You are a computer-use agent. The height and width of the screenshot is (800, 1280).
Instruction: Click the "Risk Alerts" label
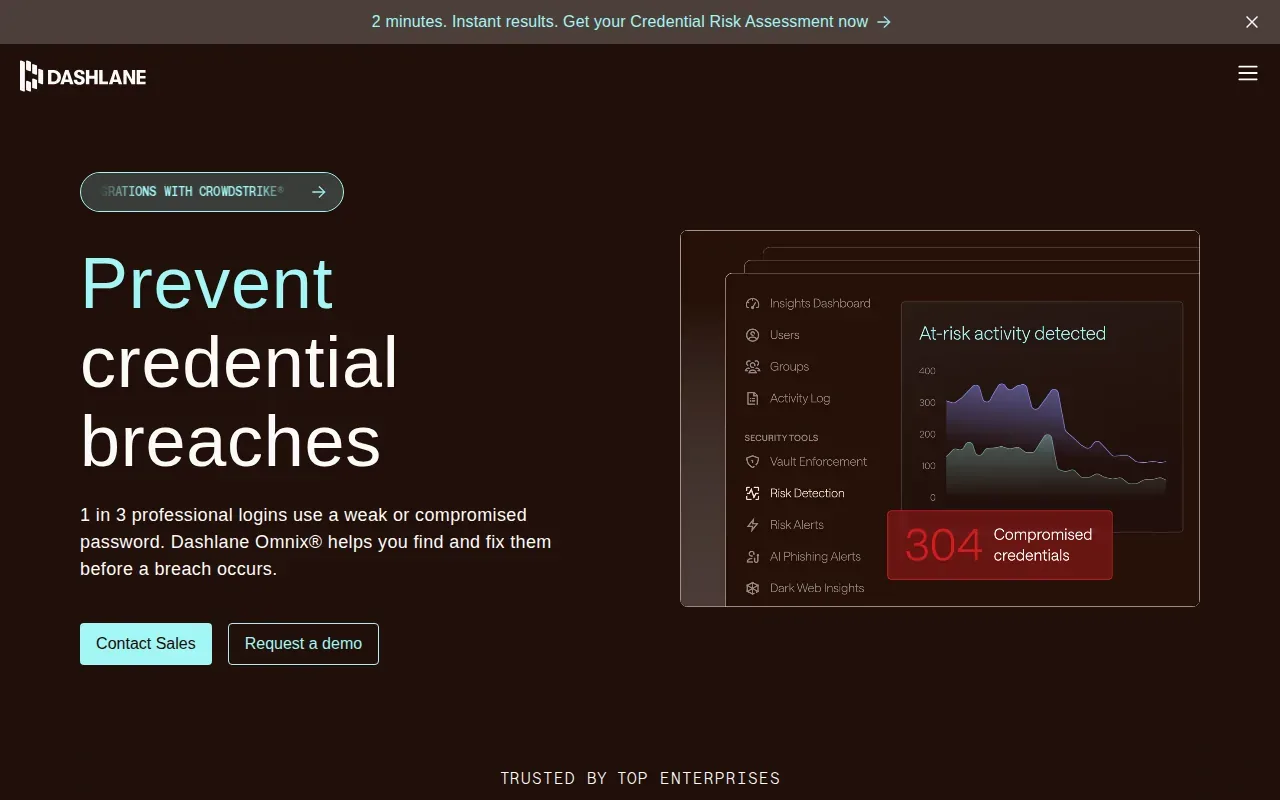(x=797, y=525)
